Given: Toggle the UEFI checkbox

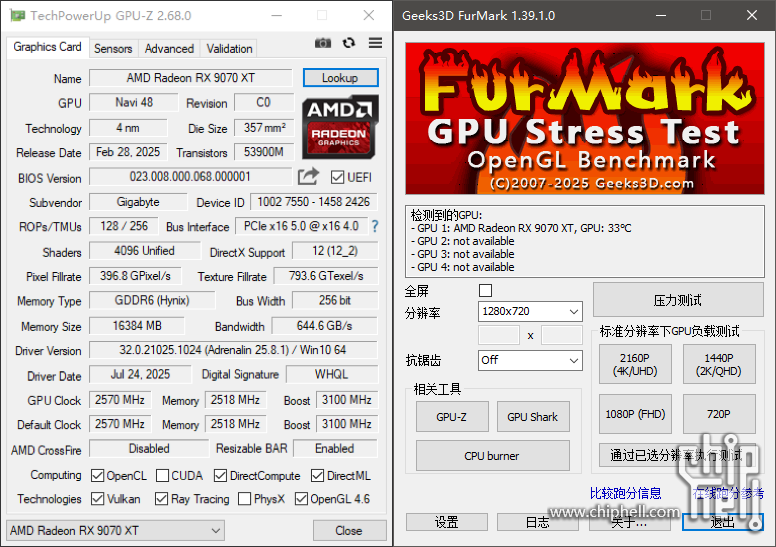Looking at the screenshot, I should (337, 177).
